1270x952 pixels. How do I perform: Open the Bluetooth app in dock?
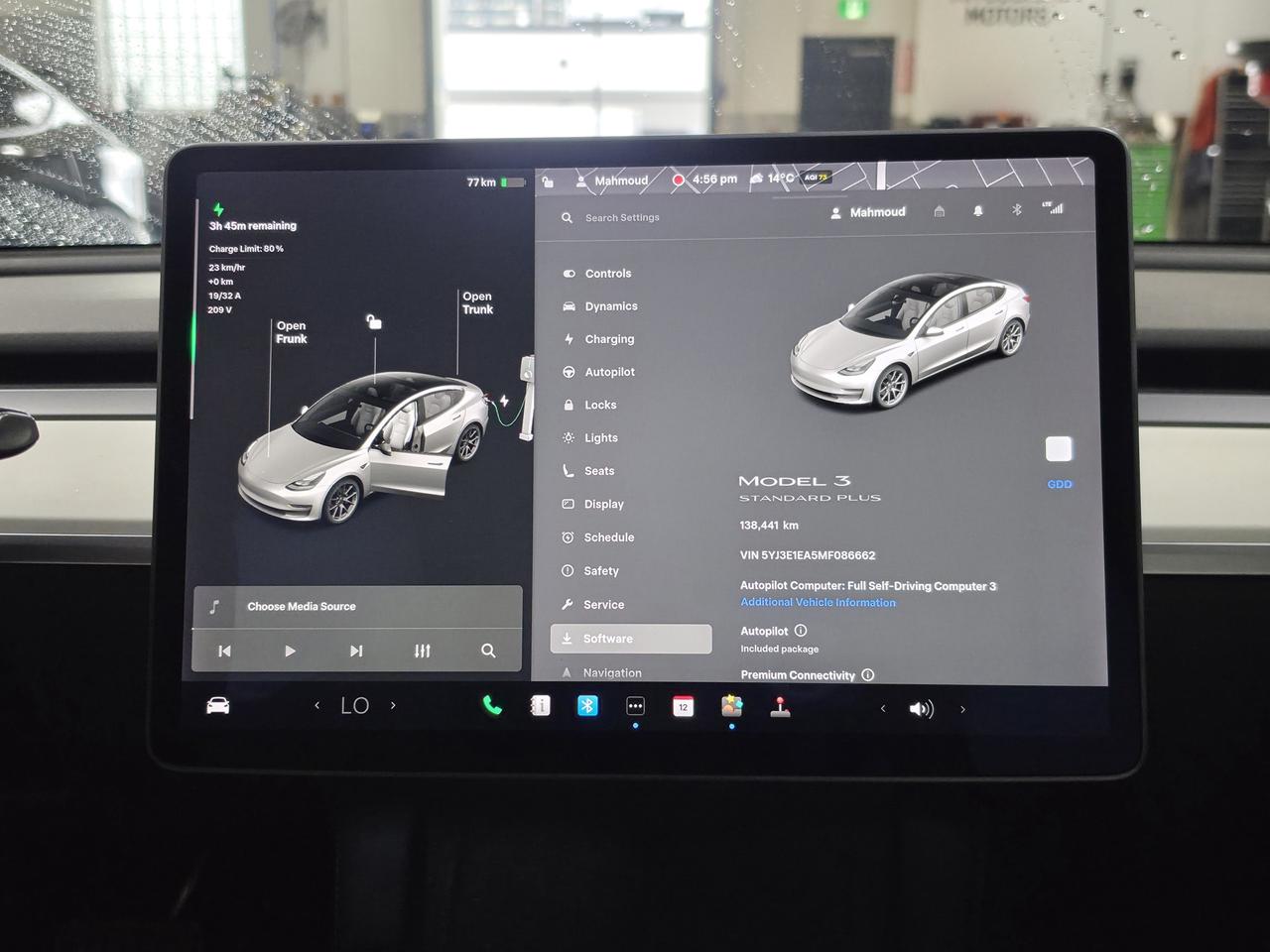point(587,706)
